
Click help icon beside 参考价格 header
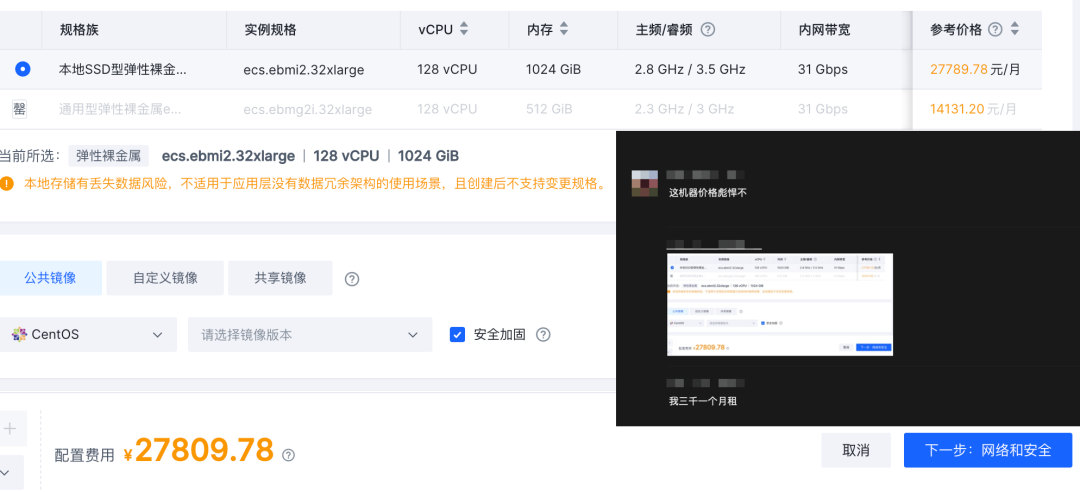coord(995,30)
